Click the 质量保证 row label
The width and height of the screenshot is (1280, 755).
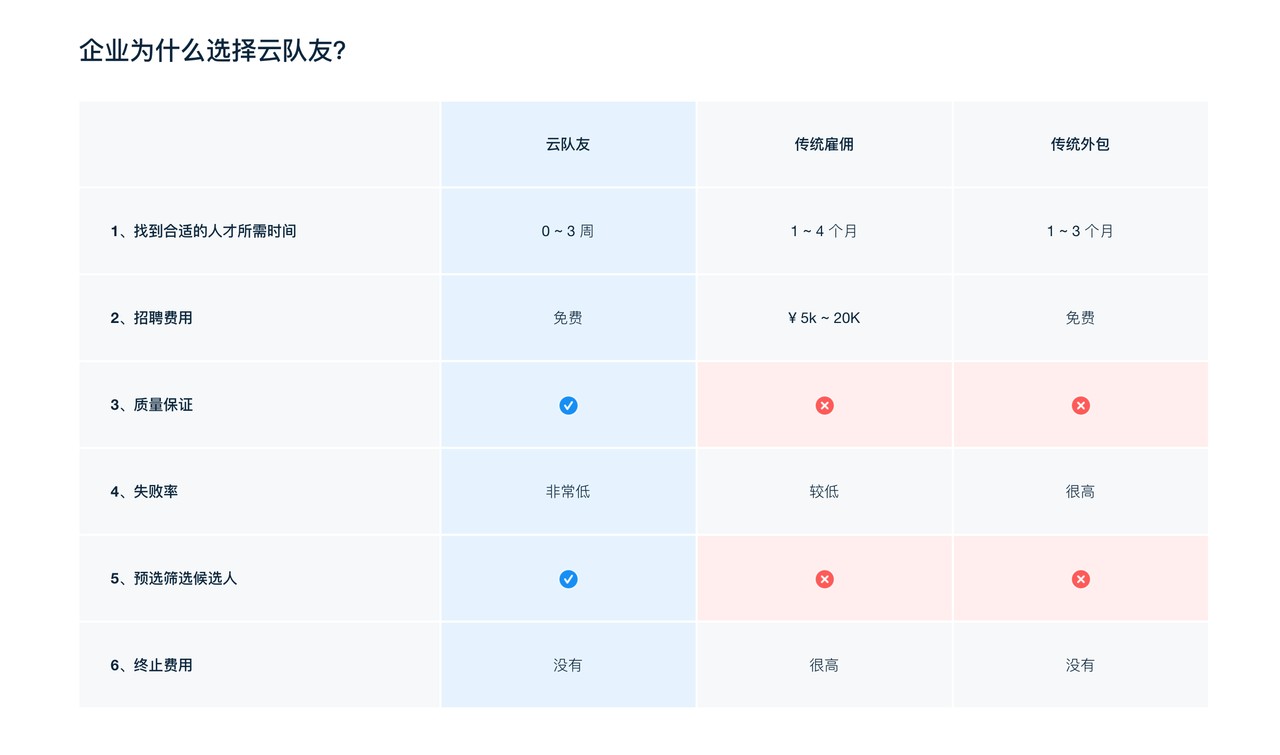151,405
